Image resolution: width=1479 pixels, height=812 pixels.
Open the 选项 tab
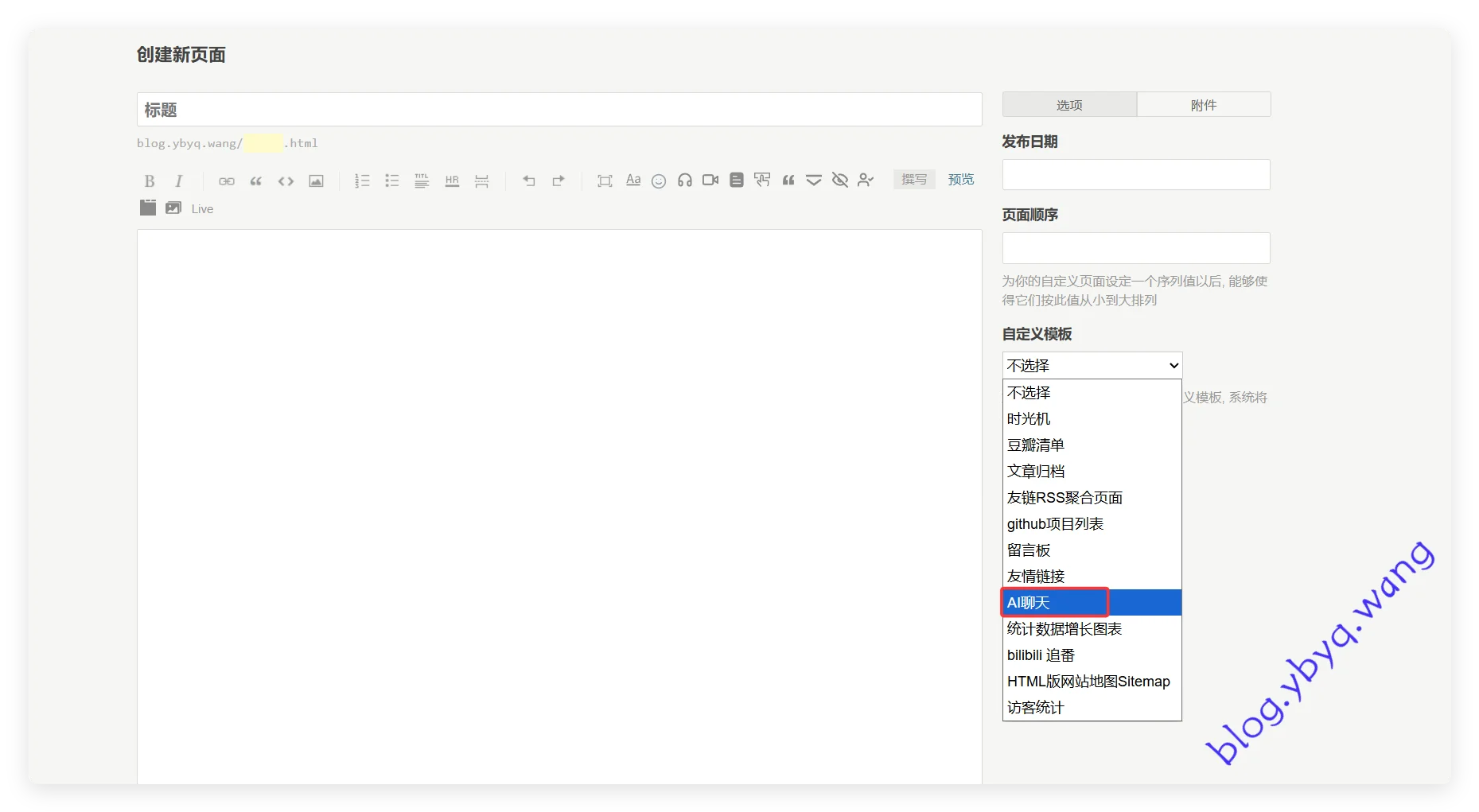click(x=1069, y=105)
